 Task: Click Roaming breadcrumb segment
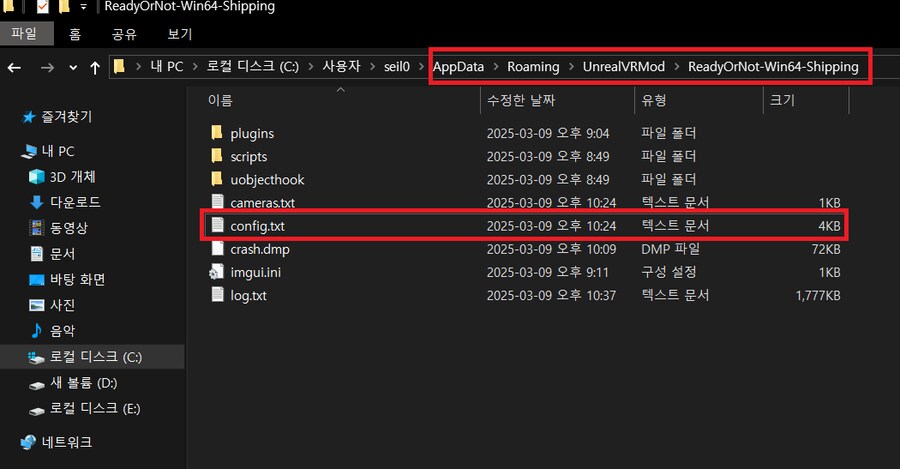[533, 67]
